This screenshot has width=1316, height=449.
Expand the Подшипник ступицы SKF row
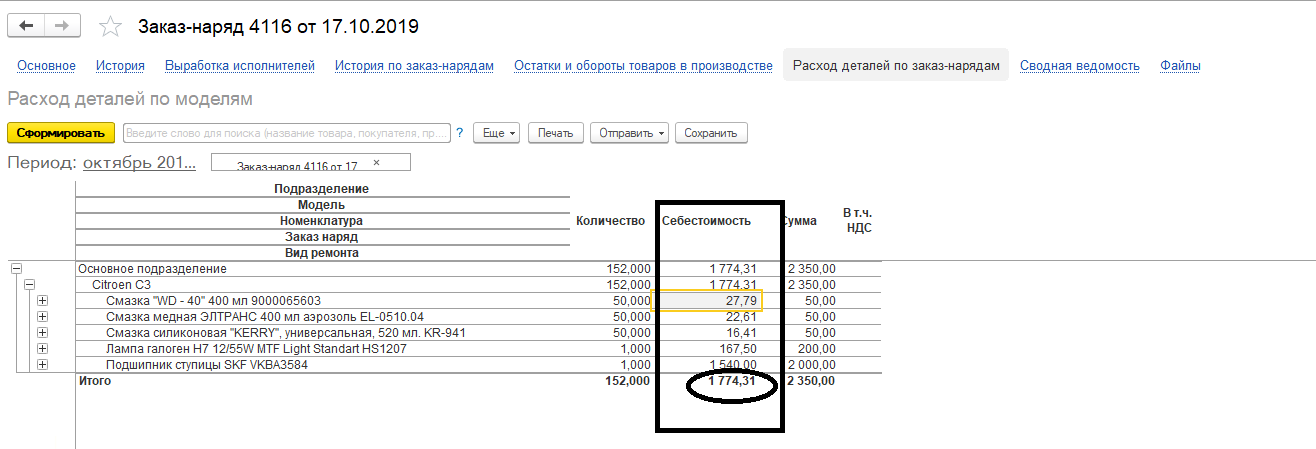pos(42,365)
